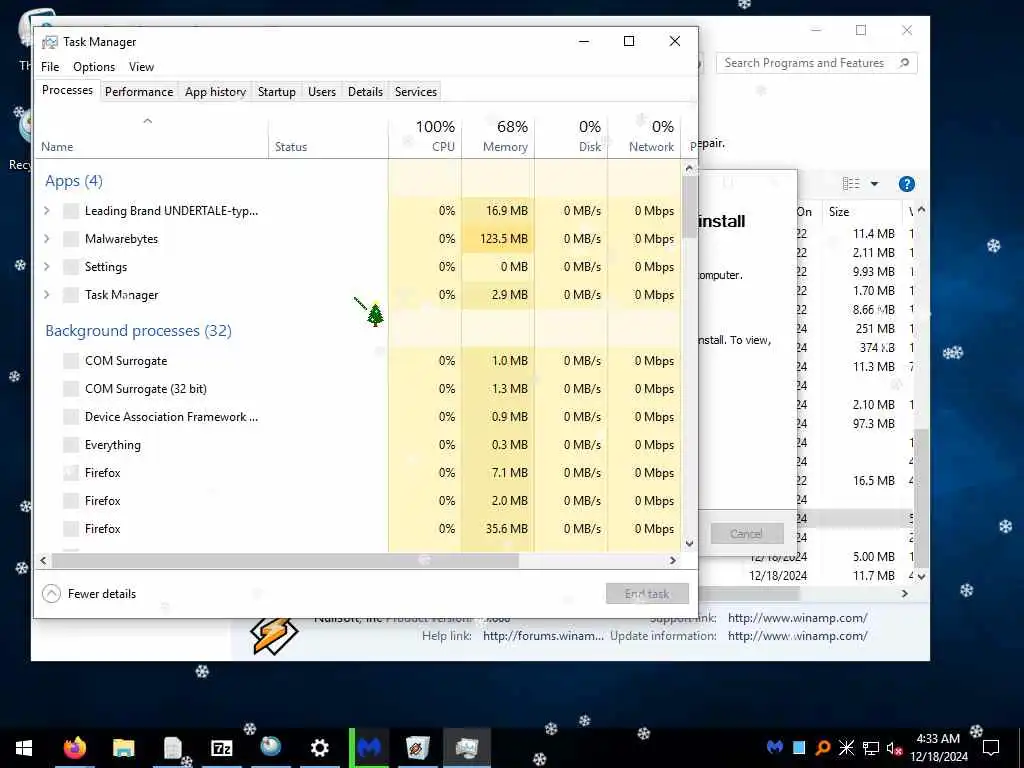Click the Task Manager title bar icon
Screen dimensions: 1024x768
pyautogui.click(x=50, y=42)
